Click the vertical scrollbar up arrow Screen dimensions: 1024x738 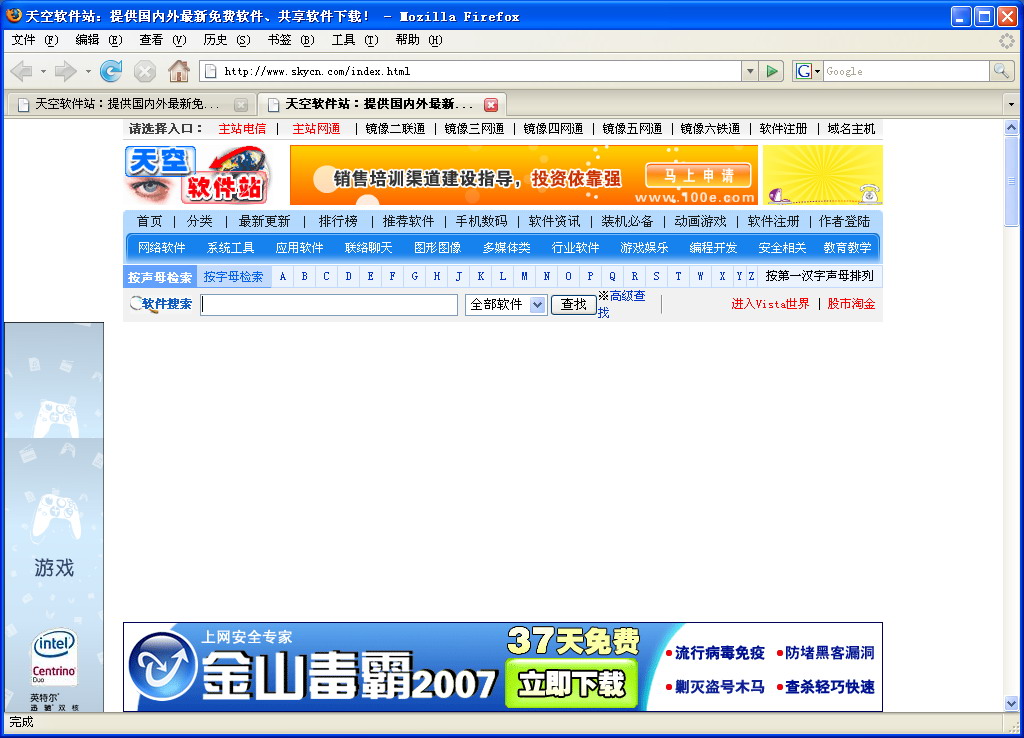1011,128
